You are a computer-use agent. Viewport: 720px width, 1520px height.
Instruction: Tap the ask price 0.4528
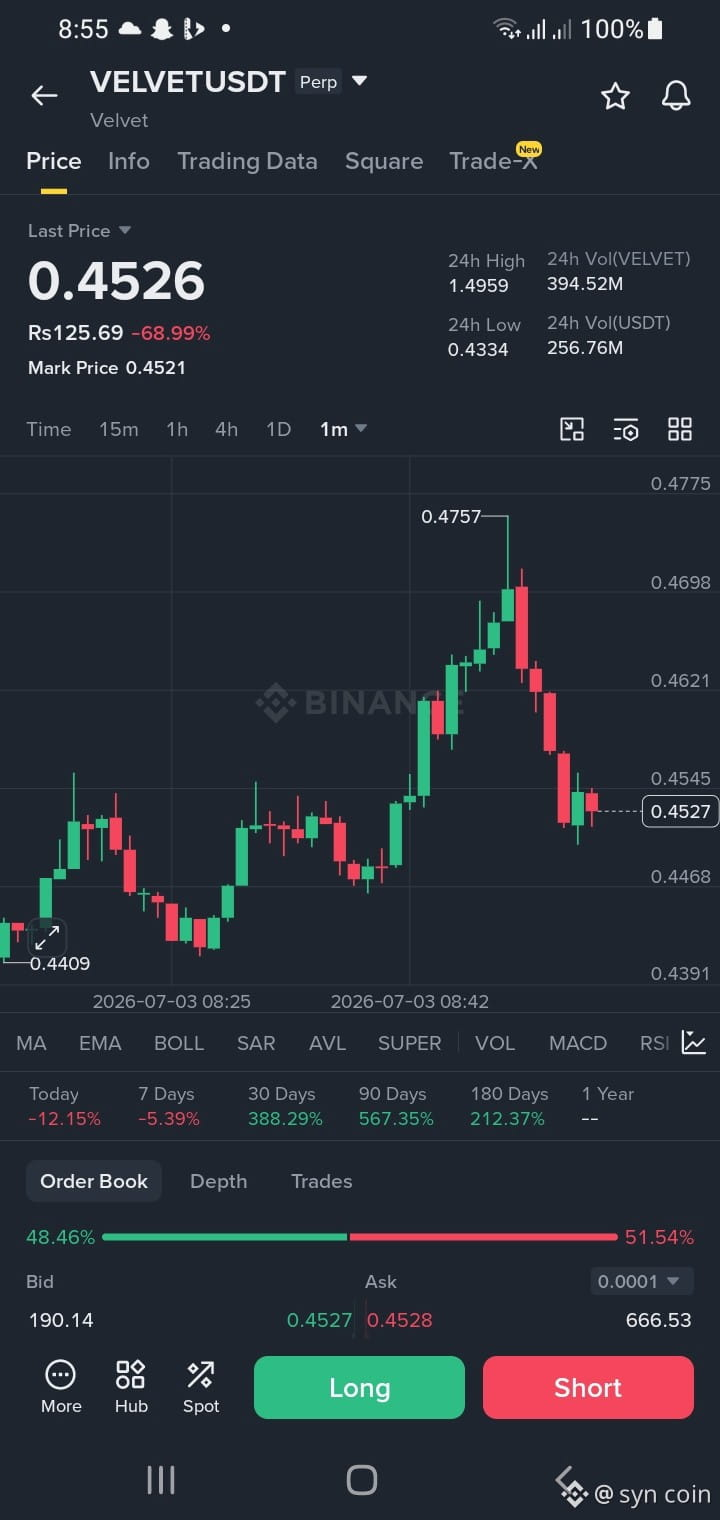(x=400, y=1320)
